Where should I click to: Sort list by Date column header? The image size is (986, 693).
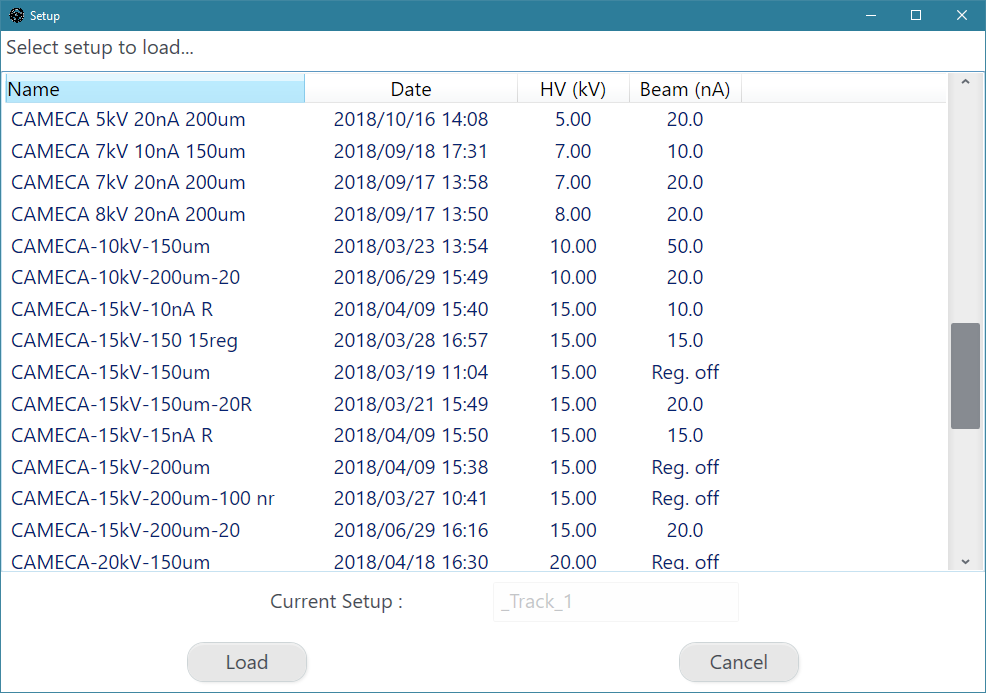[x=411, y=90]
